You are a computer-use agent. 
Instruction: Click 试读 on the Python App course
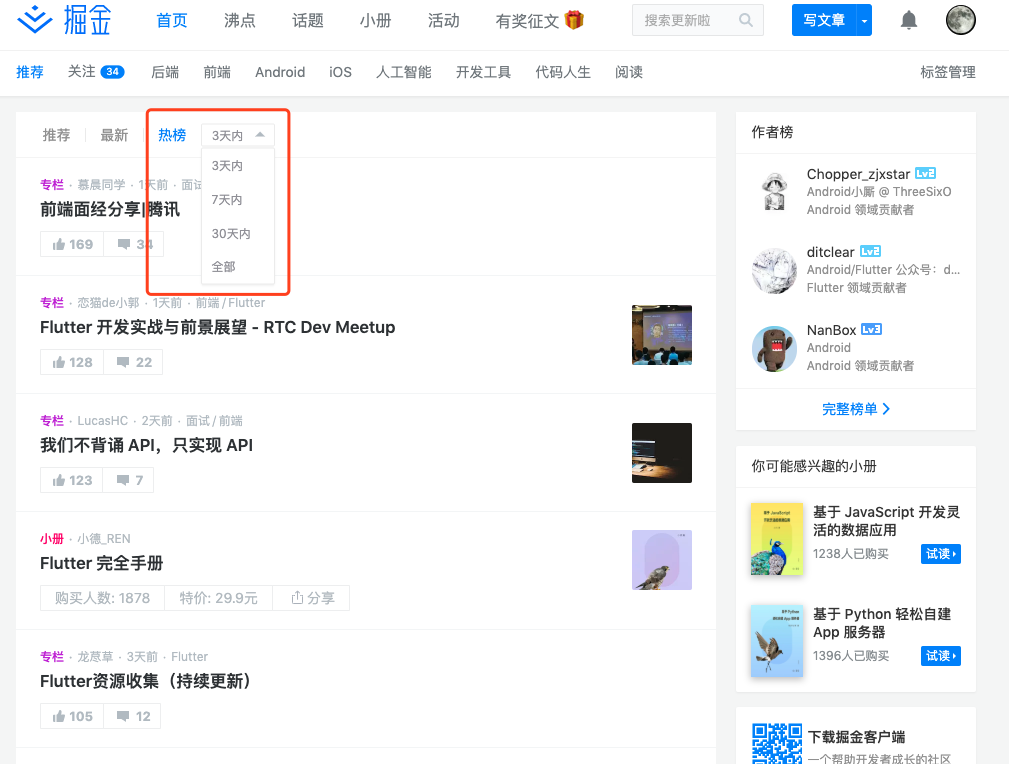[940, 655]
